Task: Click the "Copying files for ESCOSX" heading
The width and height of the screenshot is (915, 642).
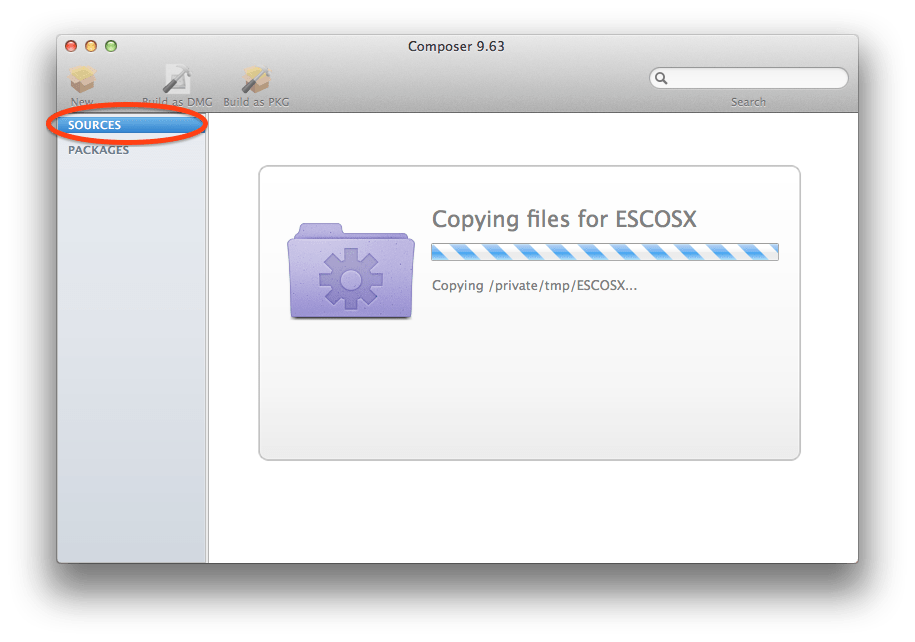Action: (564, 220)
